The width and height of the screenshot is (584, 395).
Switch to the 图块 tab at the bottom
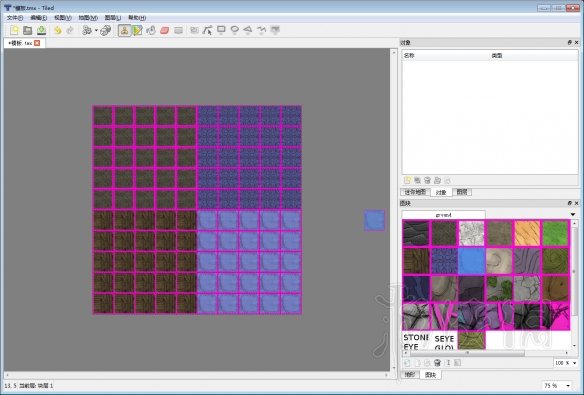431,375
